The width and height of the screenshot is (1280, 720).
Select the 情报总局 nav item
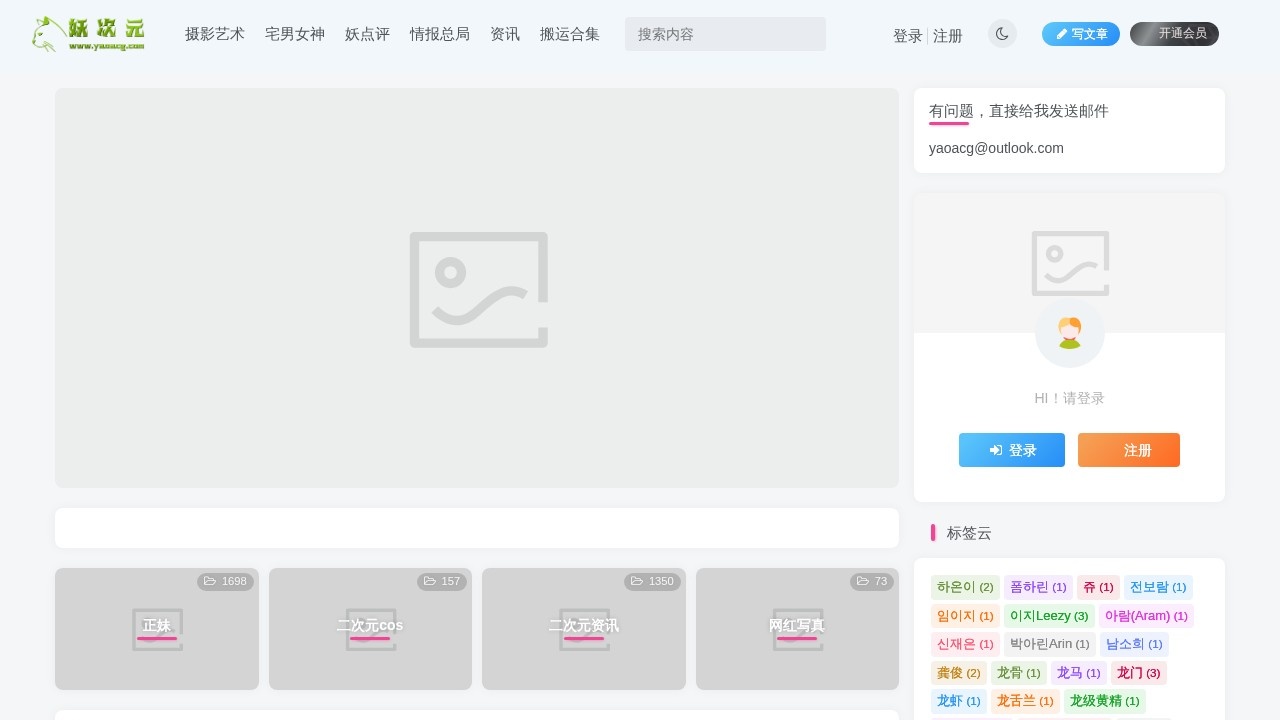440,33
